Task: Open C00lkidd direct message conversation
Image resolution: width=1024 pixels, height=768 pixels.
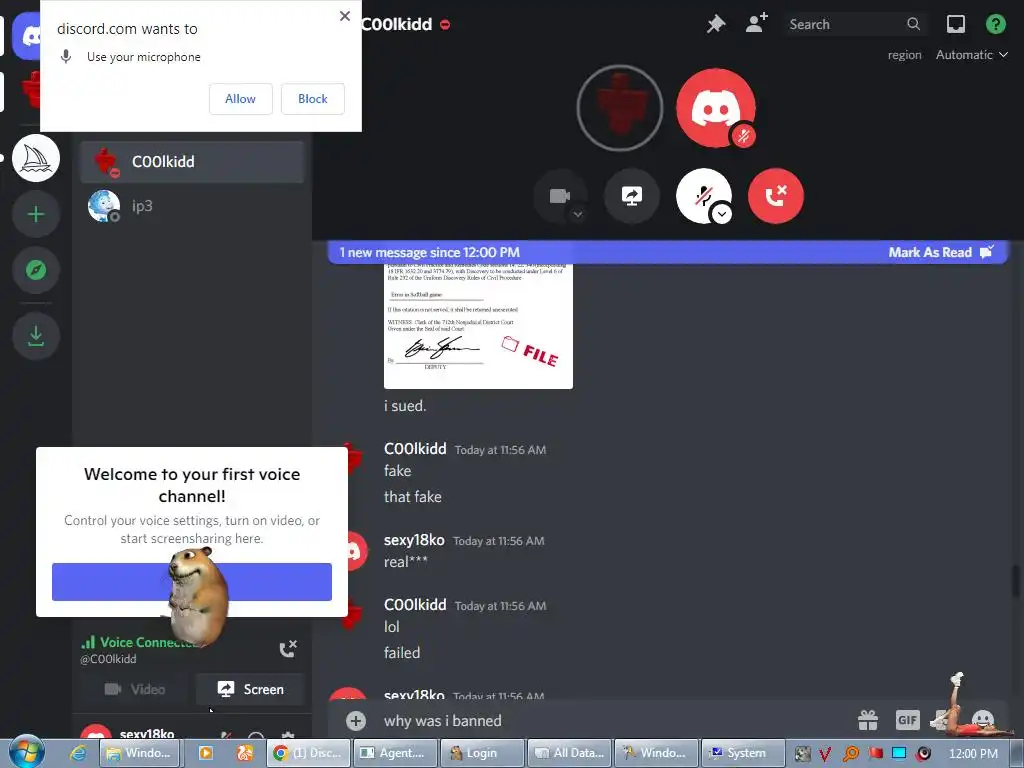Action: [x=192, y=161]
